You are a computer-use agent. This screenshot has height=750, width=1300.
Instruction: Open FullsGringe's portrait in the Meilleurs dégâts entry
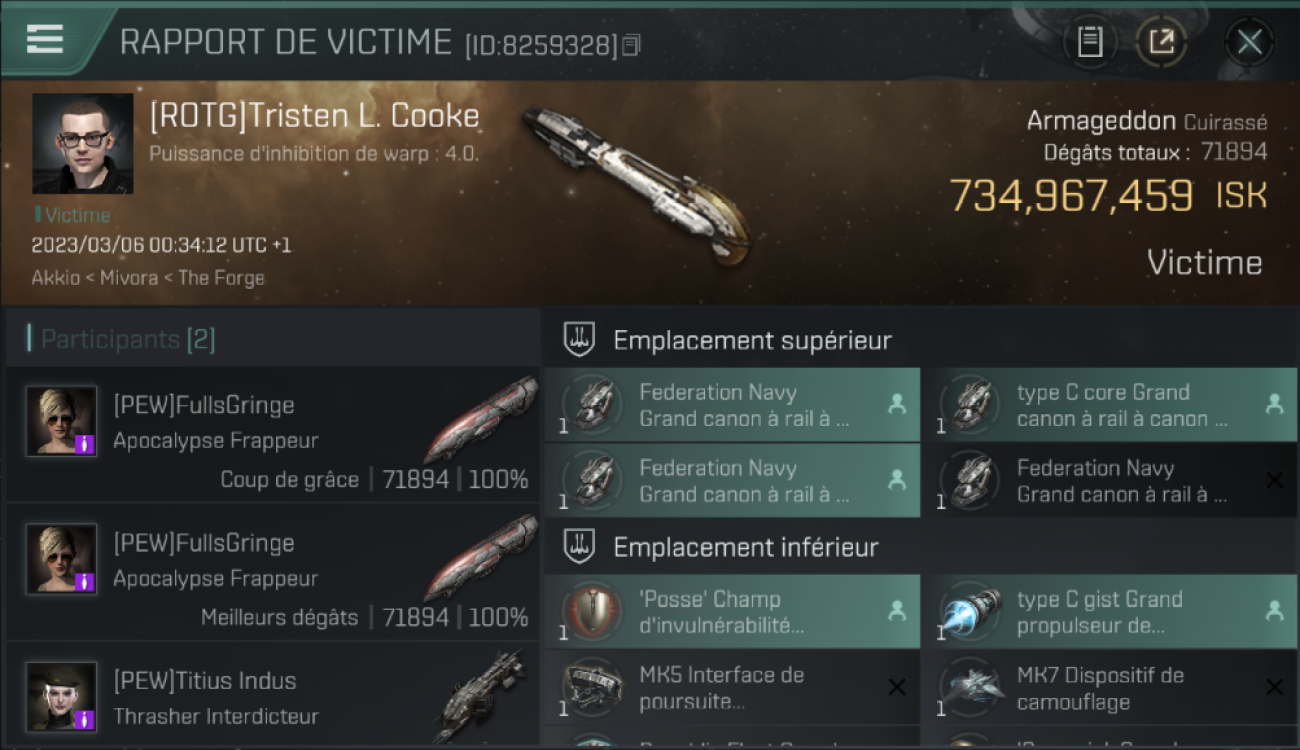point(62,559)
